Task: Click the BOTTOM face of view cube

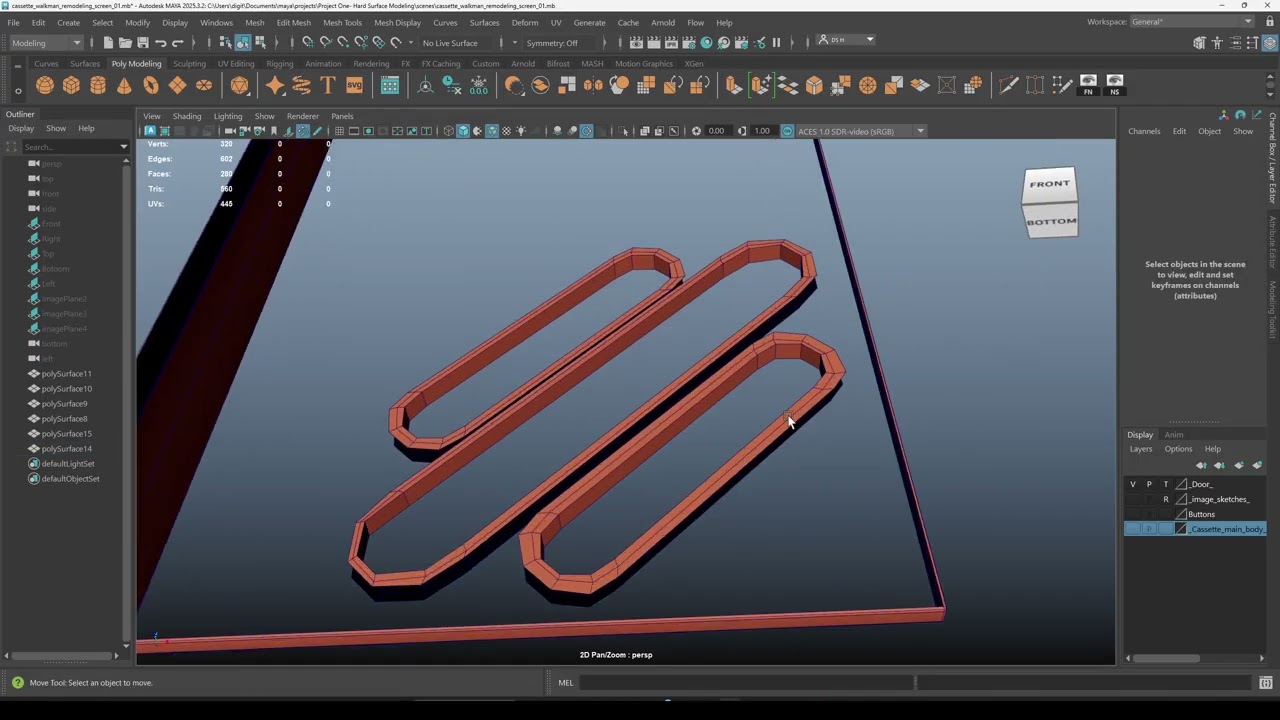Action: (1052, 221)
